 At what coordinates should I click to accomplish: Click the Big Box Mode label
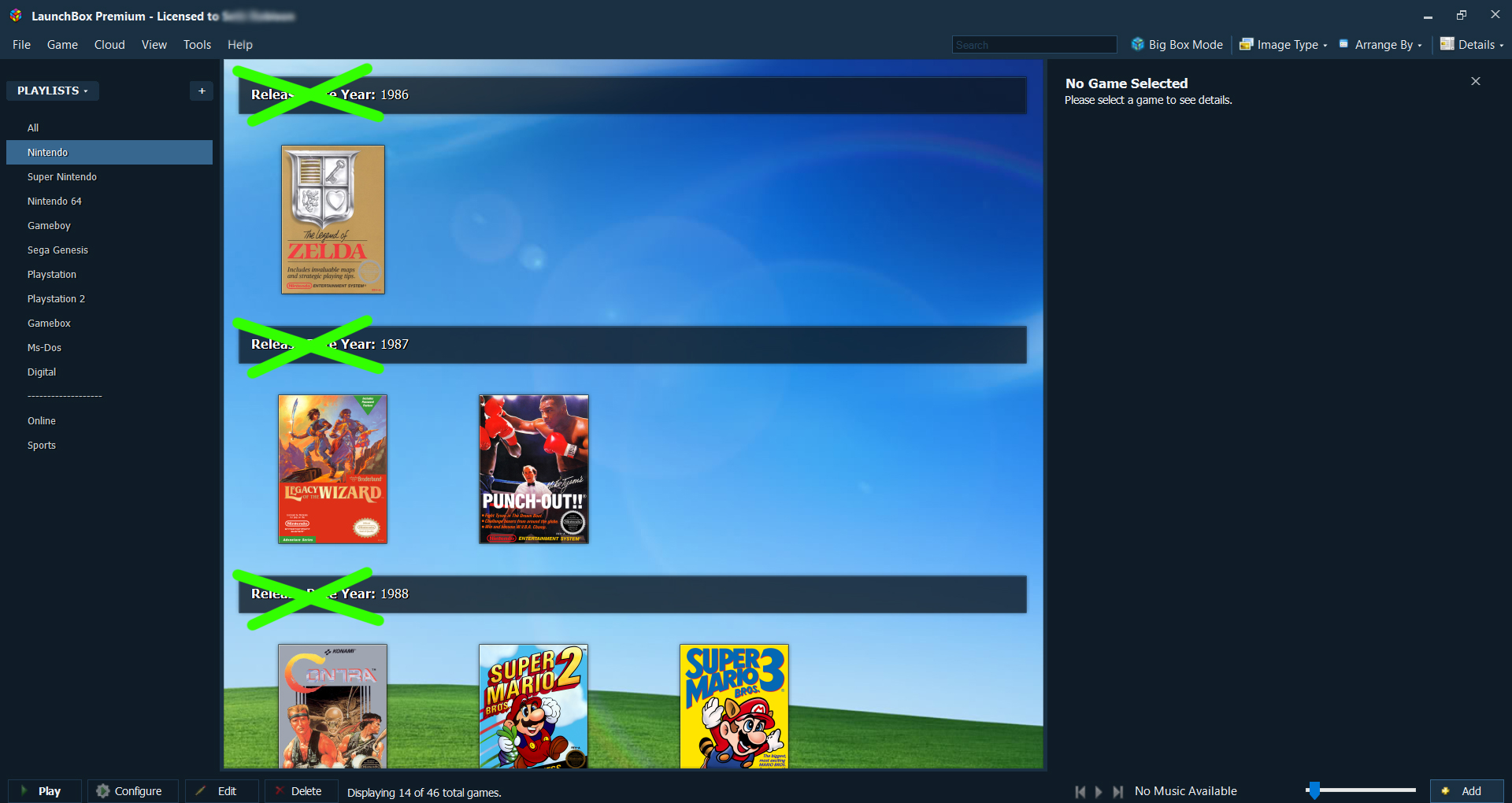[1186, 45]
